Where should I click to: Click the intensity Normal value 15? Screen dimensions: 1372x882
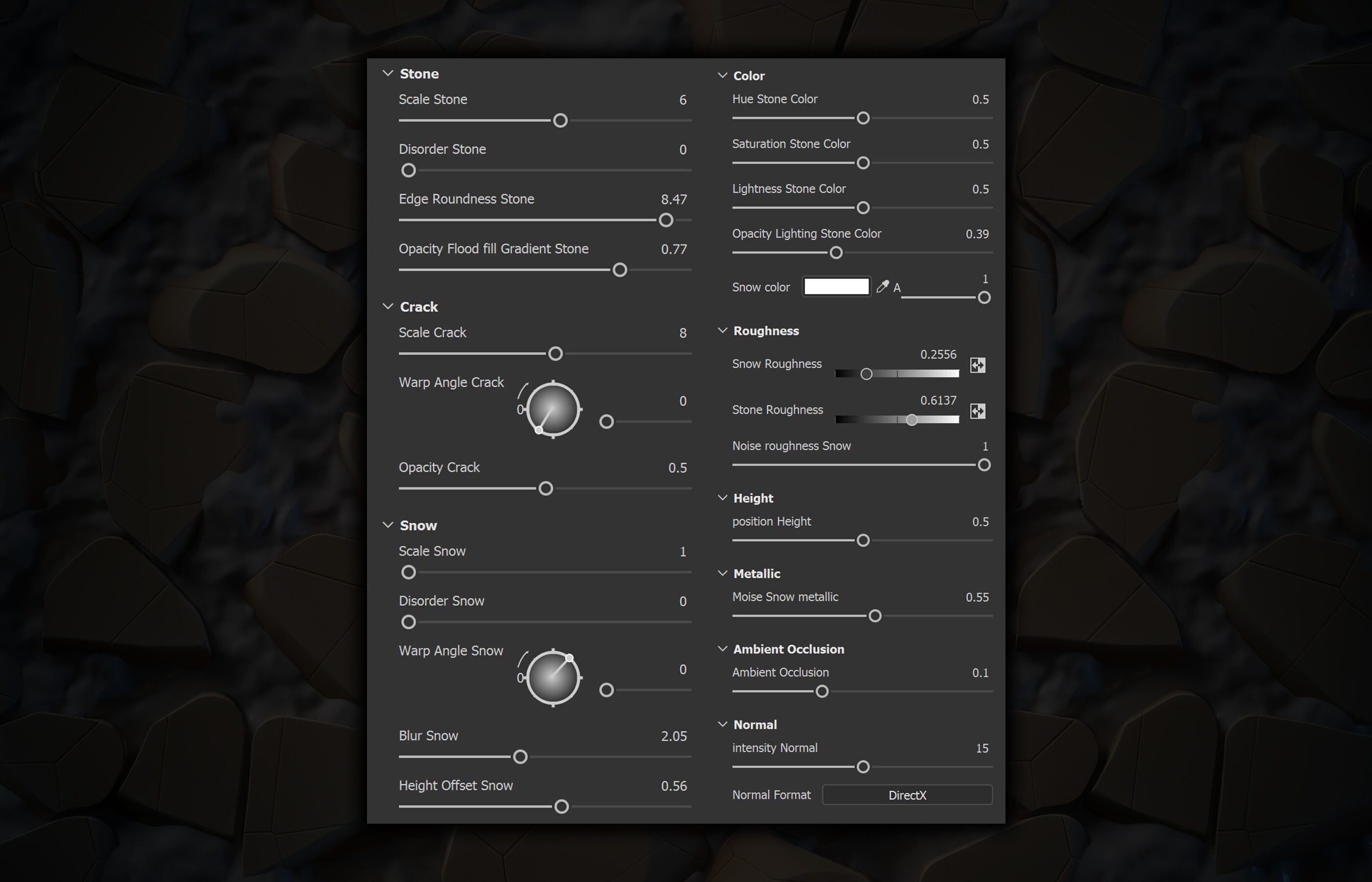982,749
